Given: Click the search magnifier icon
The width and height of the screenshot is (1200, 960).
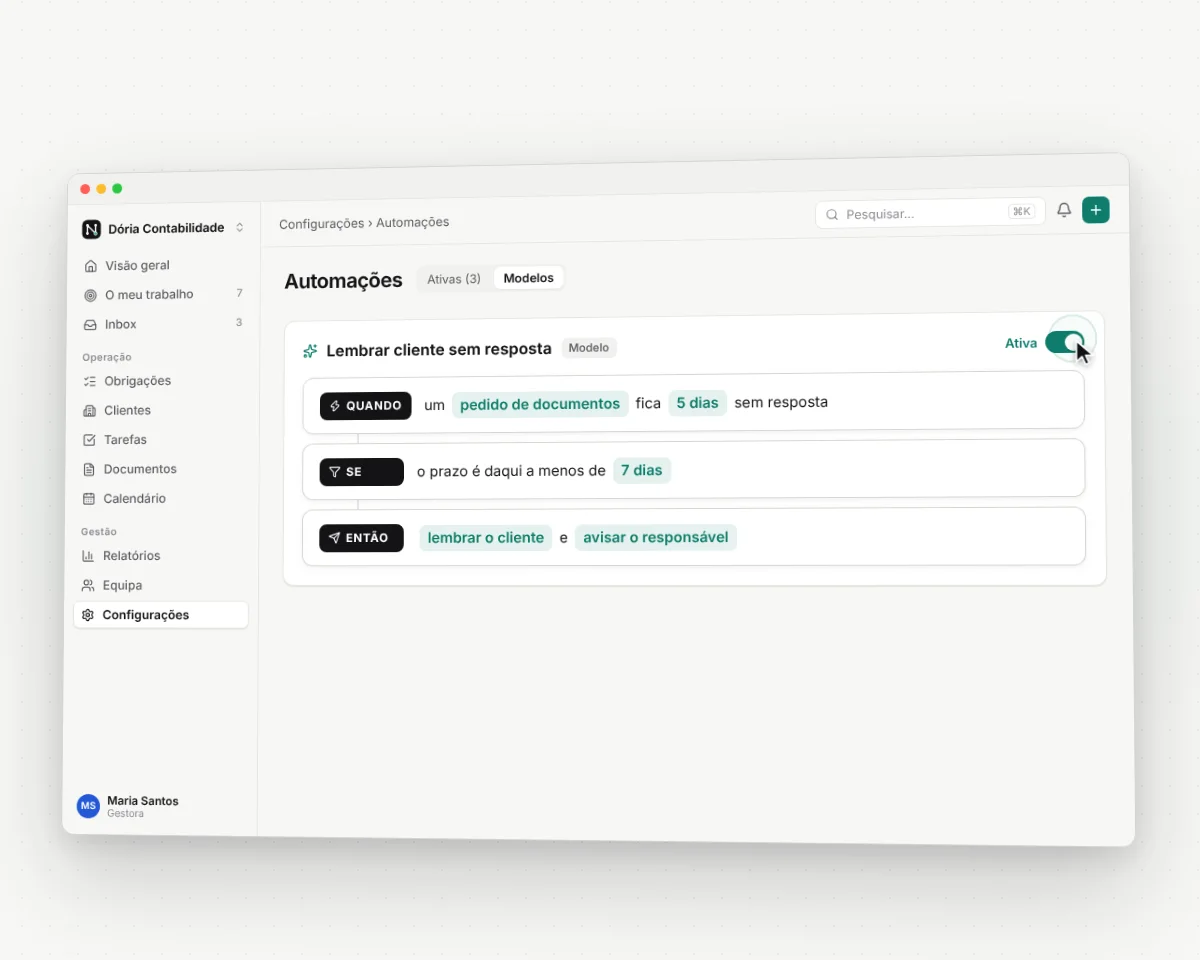Looking at the screenshot, I should 832,214.
